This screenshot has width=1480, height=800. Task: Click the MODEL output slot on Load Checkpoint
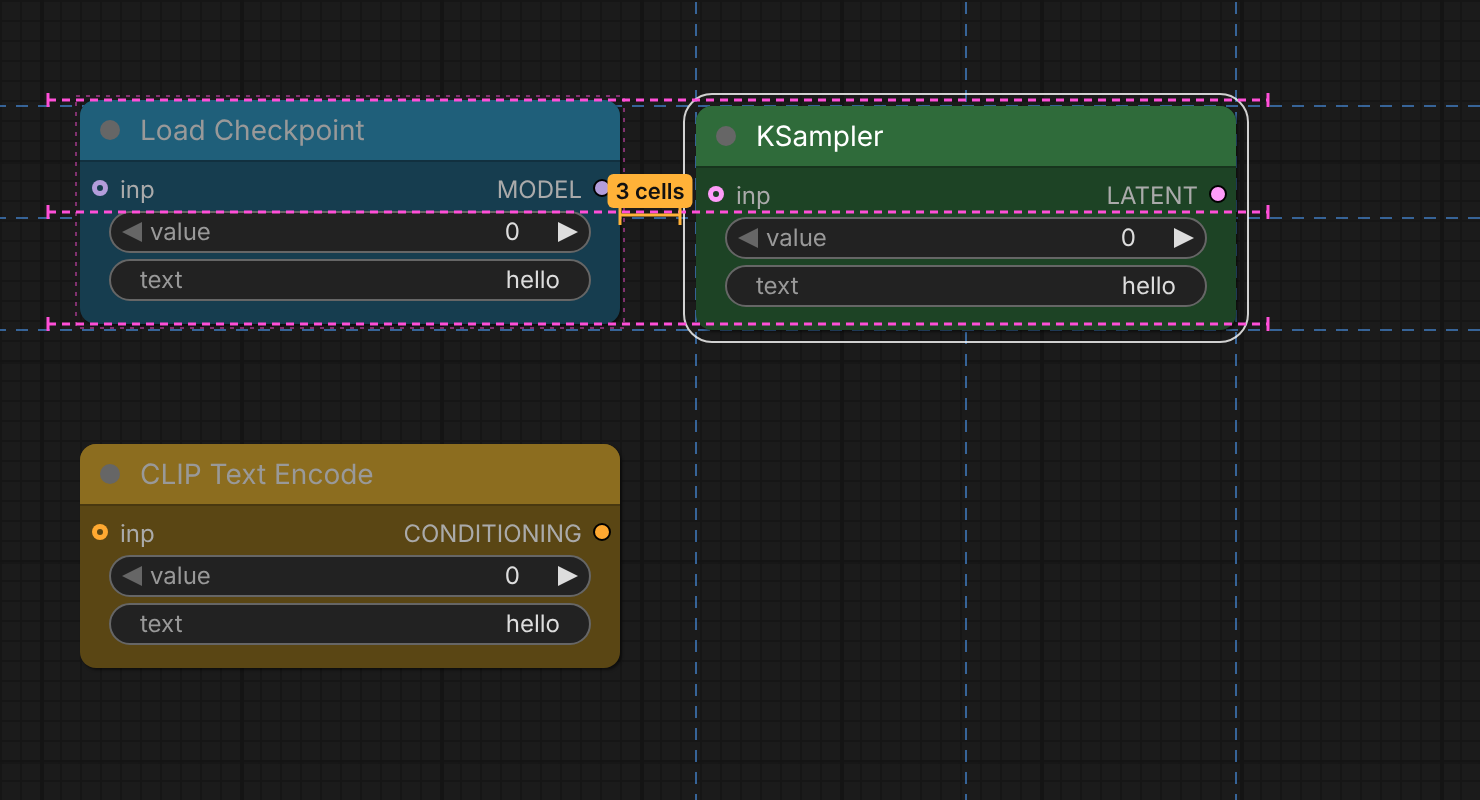(600, 188)
